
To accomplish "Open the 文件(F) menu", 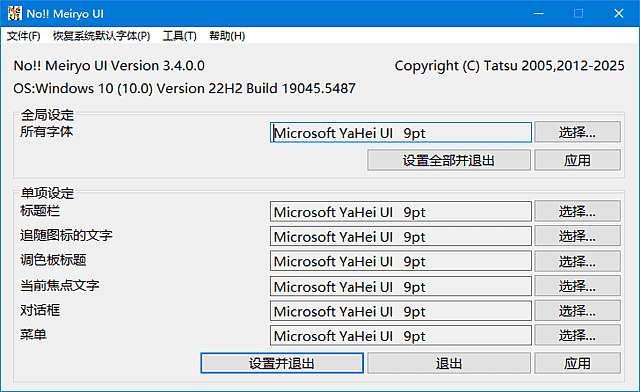I will pyautogui.click(x=24, y=36).
